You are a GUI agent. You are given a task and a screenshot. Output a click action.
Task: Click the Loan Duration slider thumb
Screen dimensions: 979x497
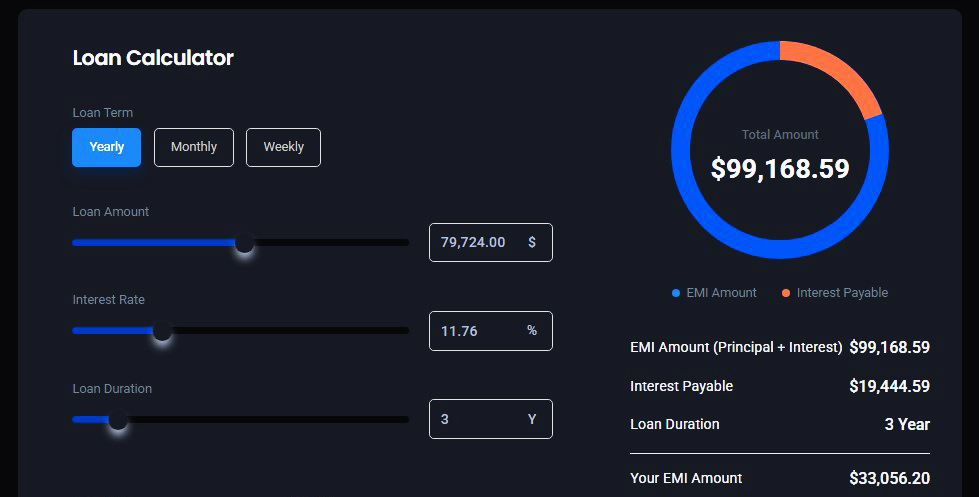pyautogui.click(x=118, y=420)
